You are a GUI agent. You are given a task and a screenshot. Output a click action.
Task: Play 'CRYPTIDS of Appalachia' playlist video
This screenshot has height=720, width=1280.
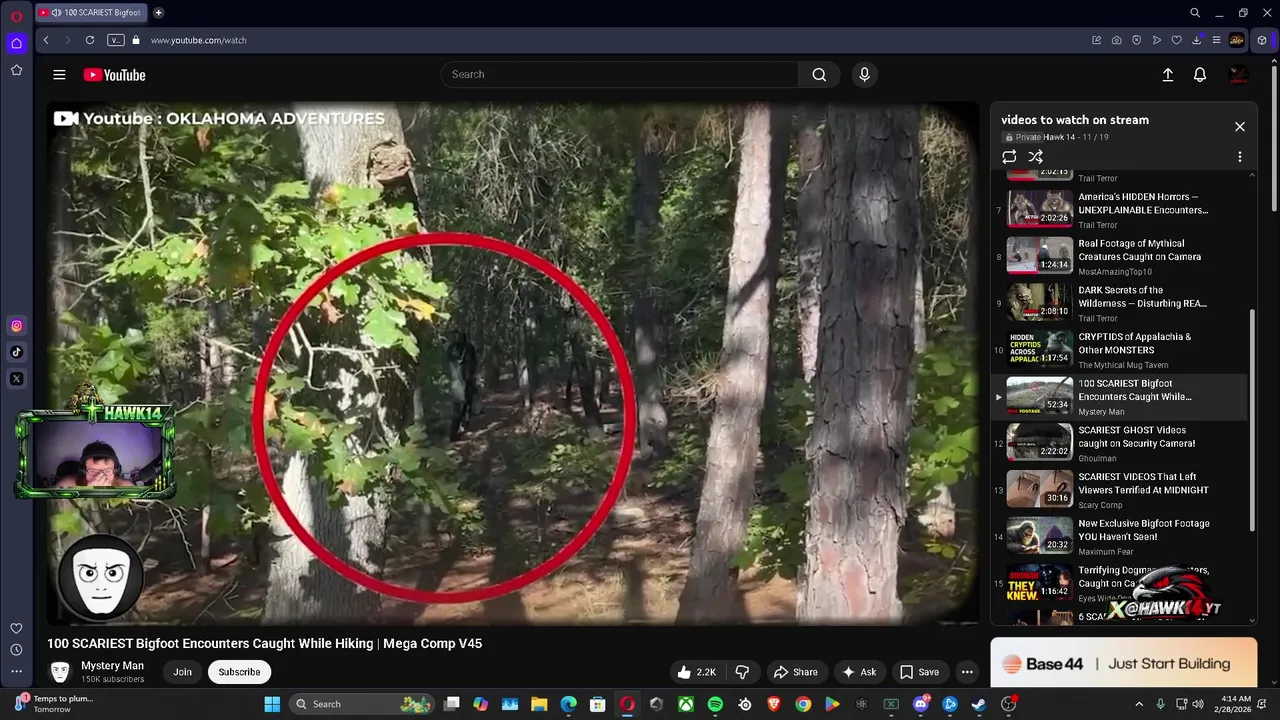pos(1120,350)
